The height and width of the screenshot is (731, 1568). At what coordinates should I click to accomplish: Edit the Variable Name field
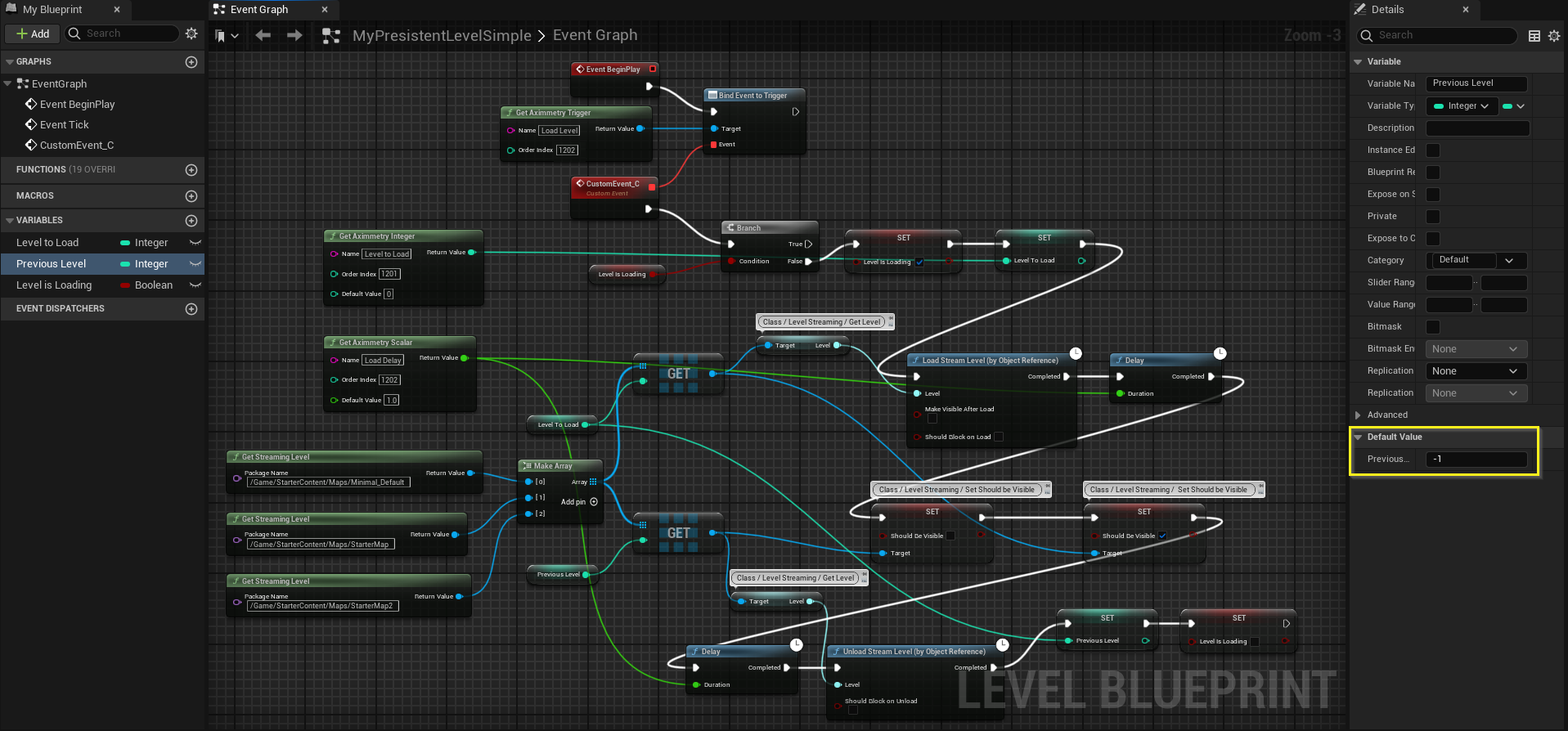[1476, 83]
